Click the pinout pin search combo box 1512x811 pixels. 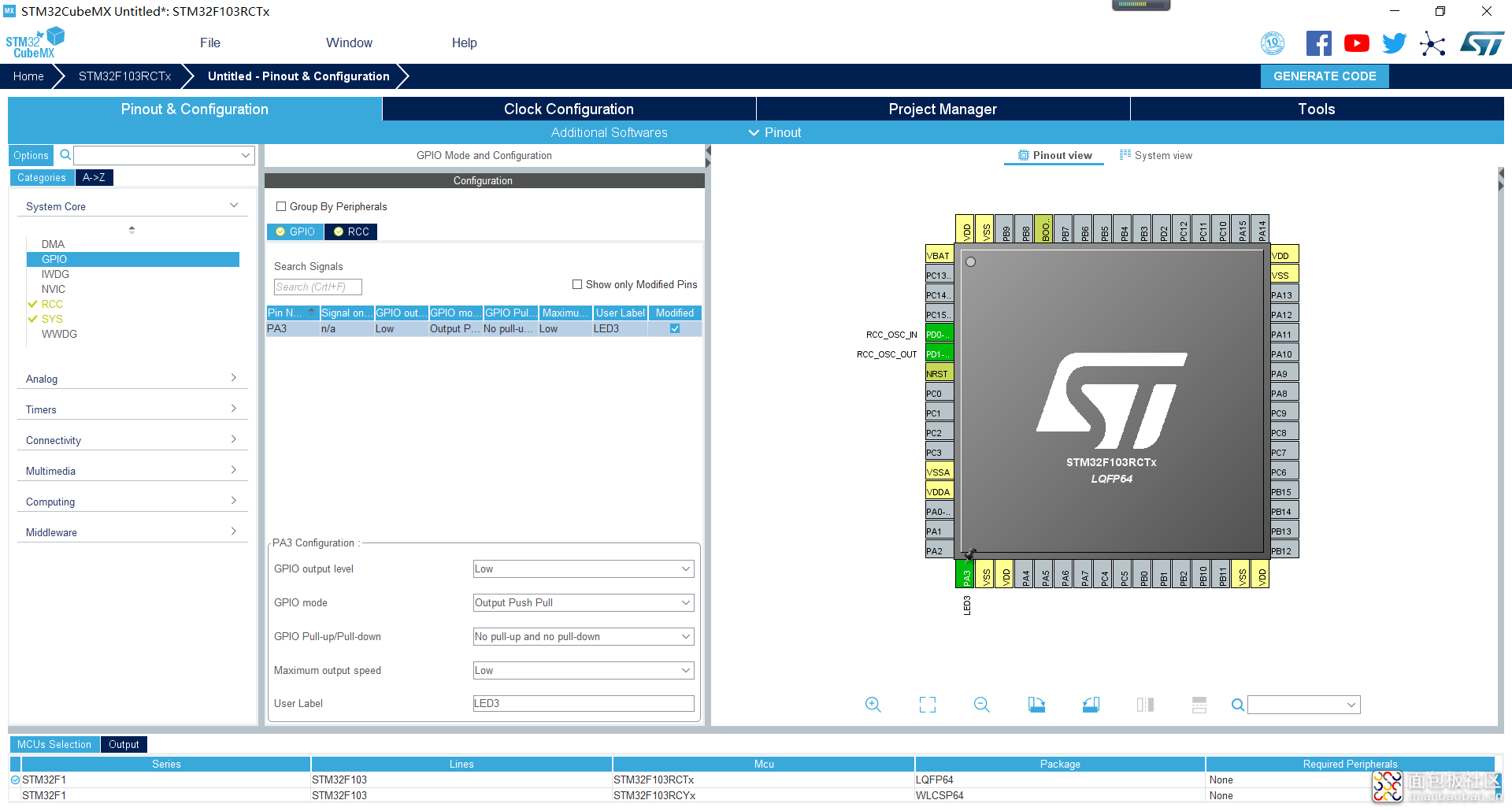pyautogui.click(x=1304, y=705)
